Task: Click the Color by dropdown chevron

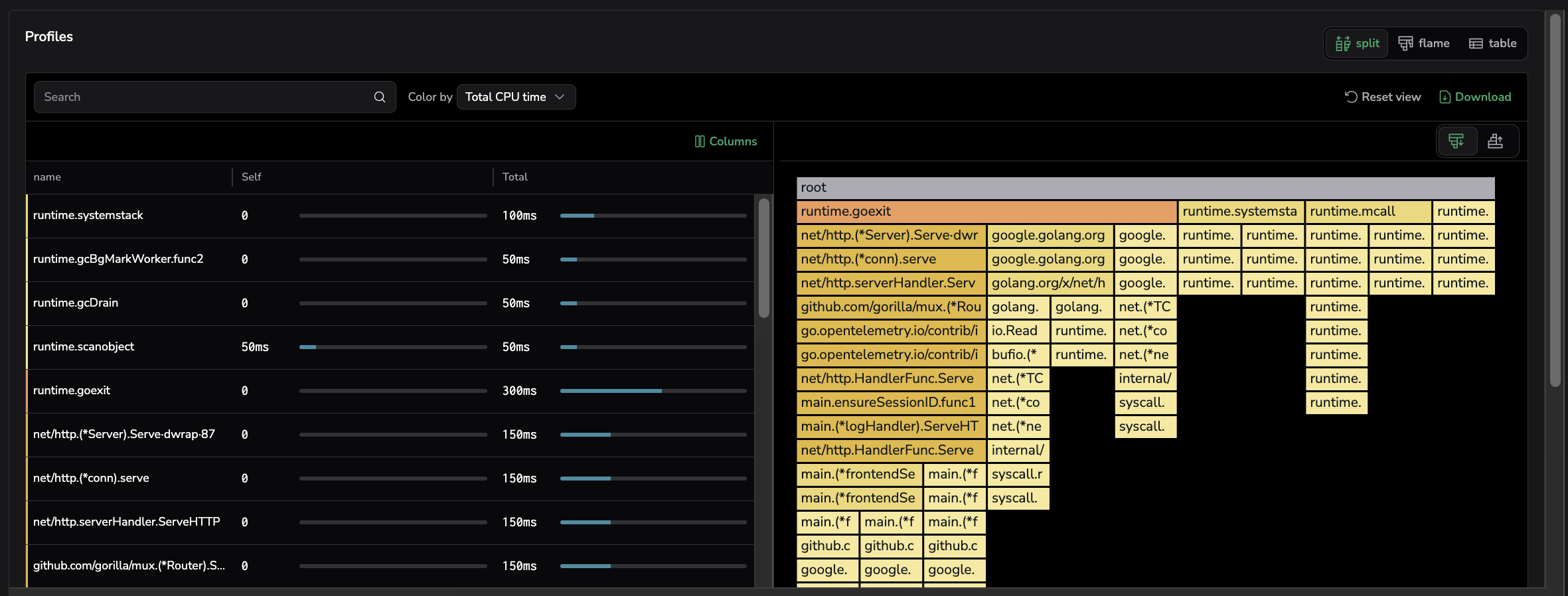Action: click(560, 97)
